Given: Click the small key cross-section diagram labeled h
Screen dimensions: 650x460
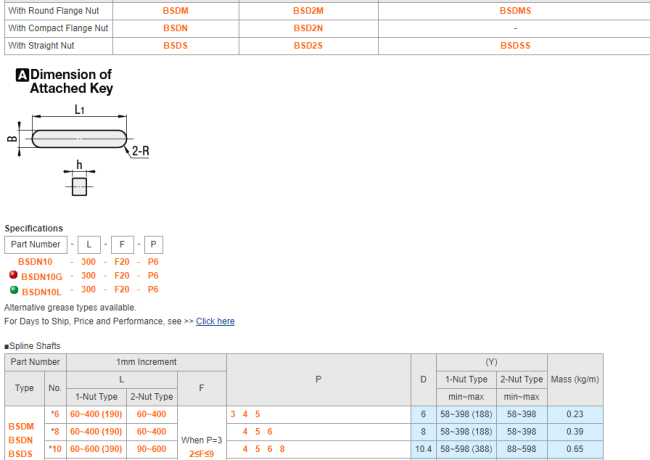Looking at the screenshot, I should (x=79, y=187).
